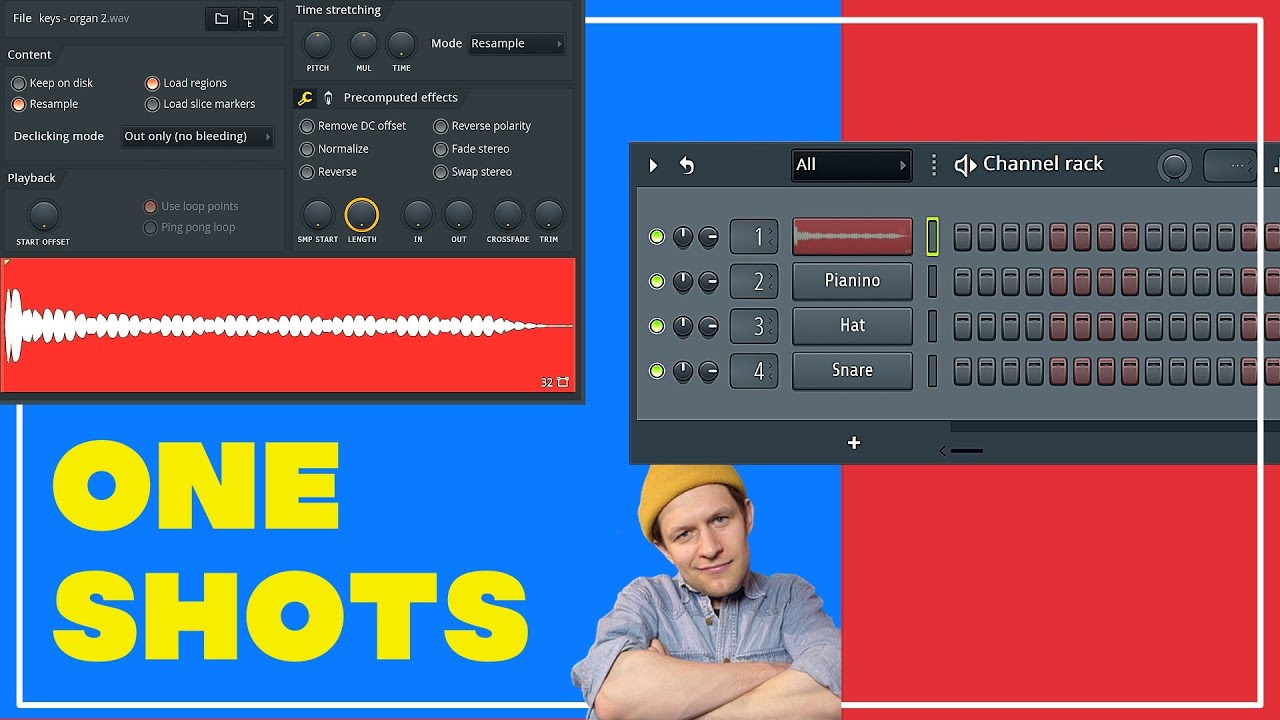Click the volume knob on channel 1
Screen dimensions: 1280x720
tap(708, 237)
